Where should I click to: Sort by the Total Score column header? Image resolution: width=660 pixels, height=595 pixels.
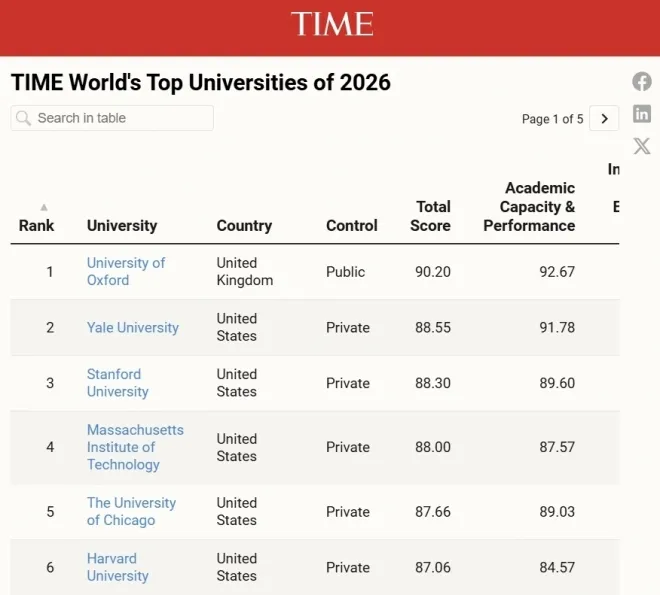tap(431, 216)
